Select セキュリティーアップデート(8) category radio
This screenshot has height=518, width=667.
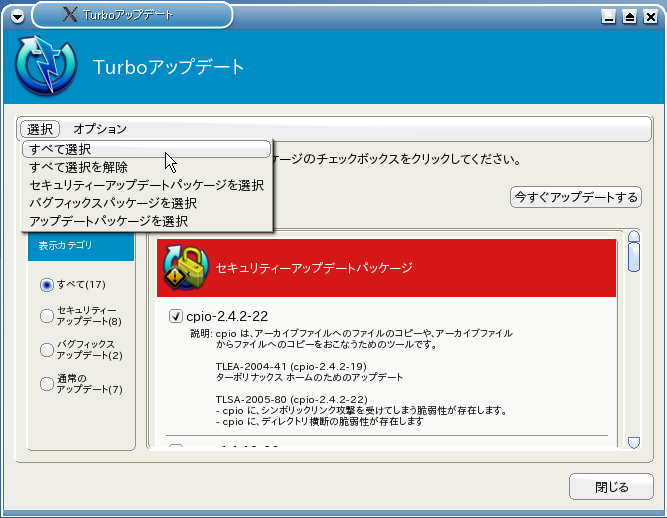[47, 316]
